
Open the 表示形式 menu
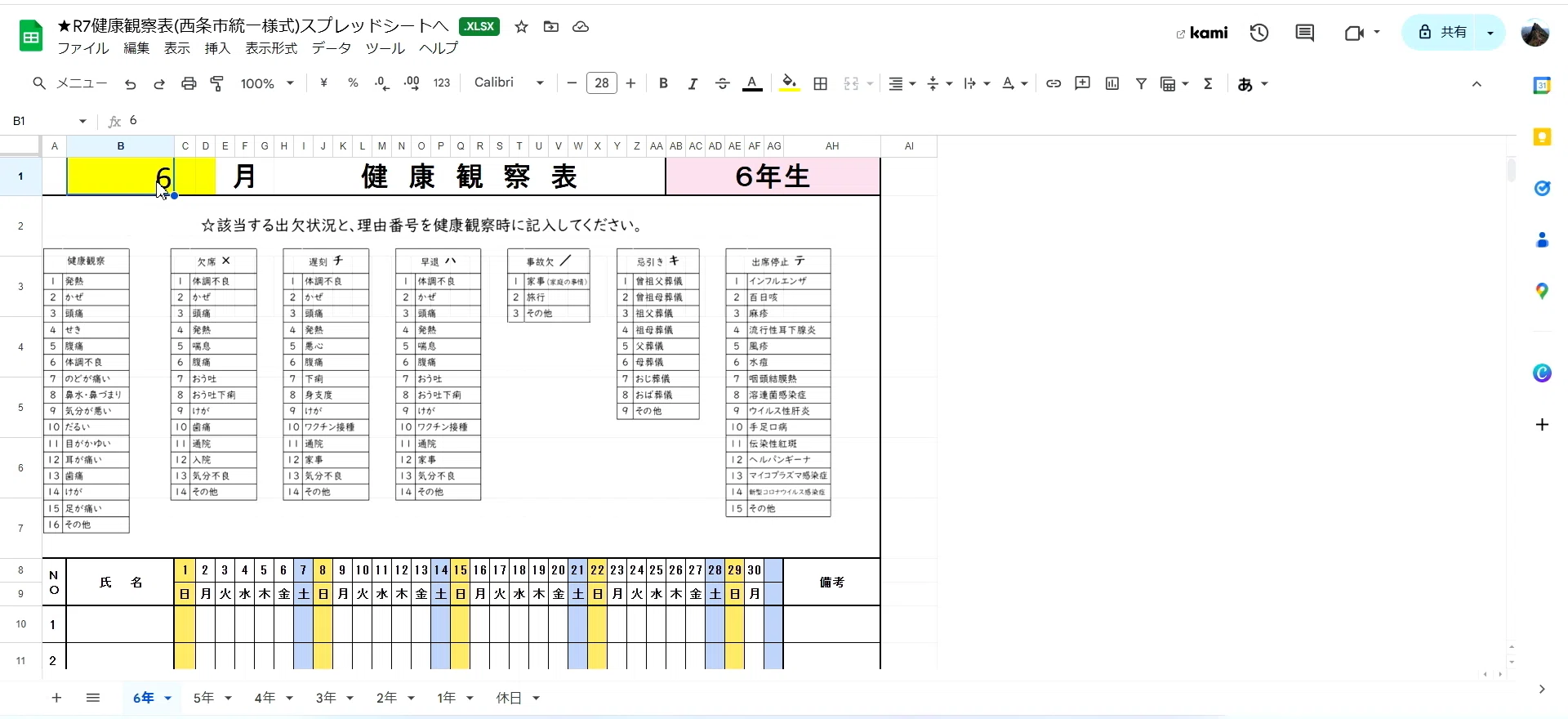pos(272,48)
